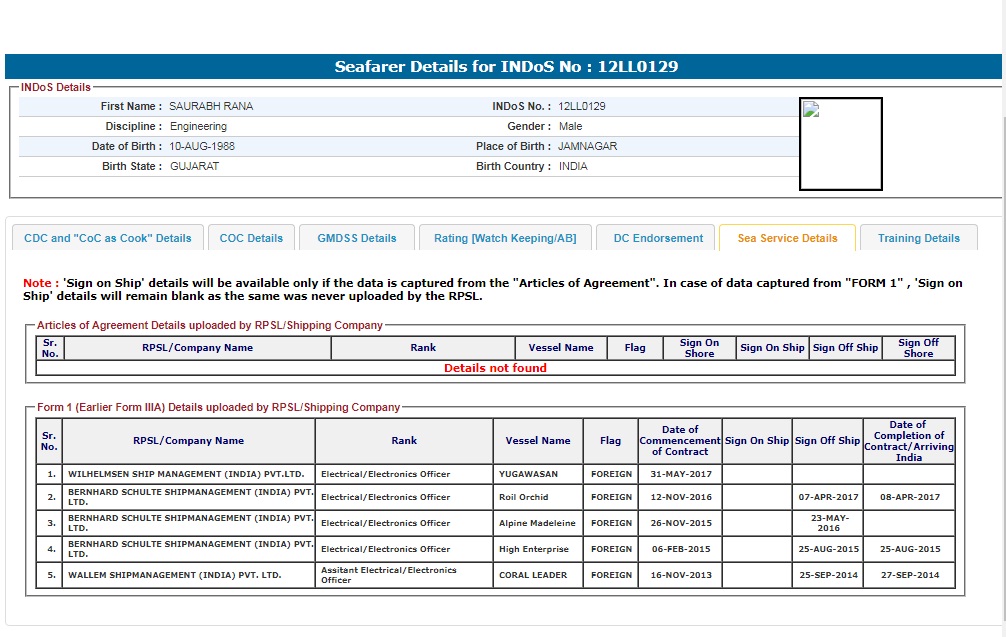Click the broken seafarer photo image
The width and height of the screenshot is (1006, 637).
pos(840,143)
